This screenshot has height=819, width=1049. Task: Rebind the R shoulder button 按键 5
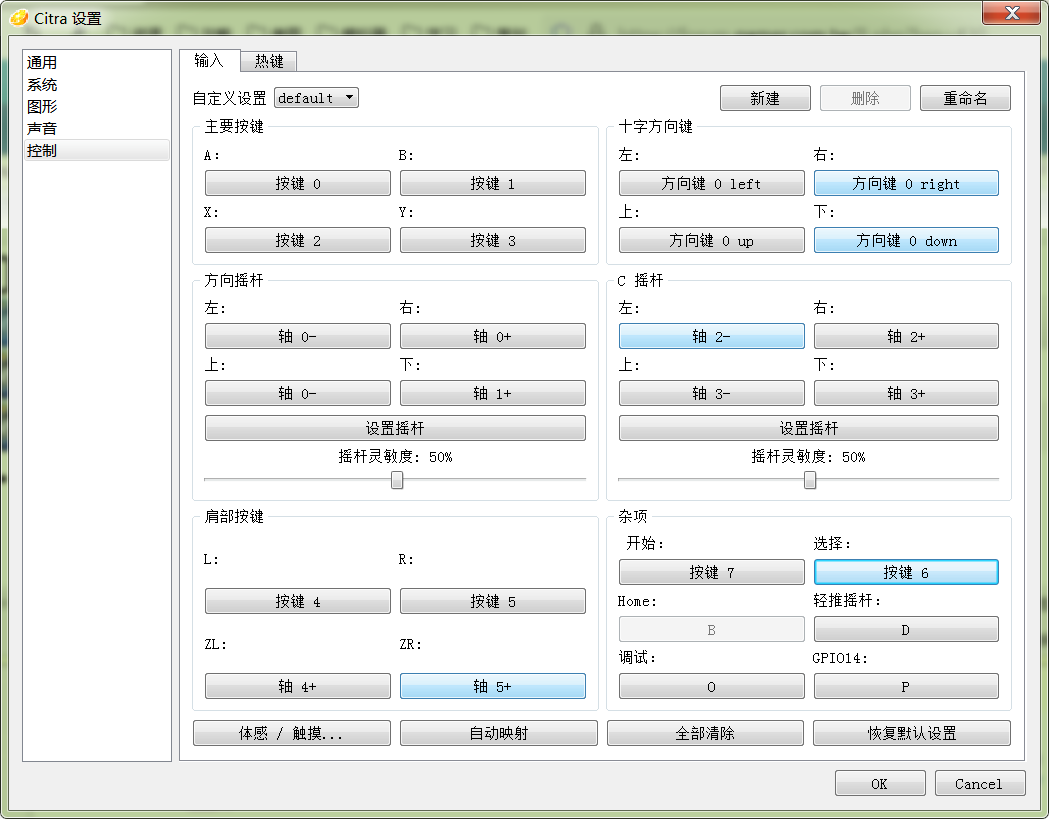[492, 601]
